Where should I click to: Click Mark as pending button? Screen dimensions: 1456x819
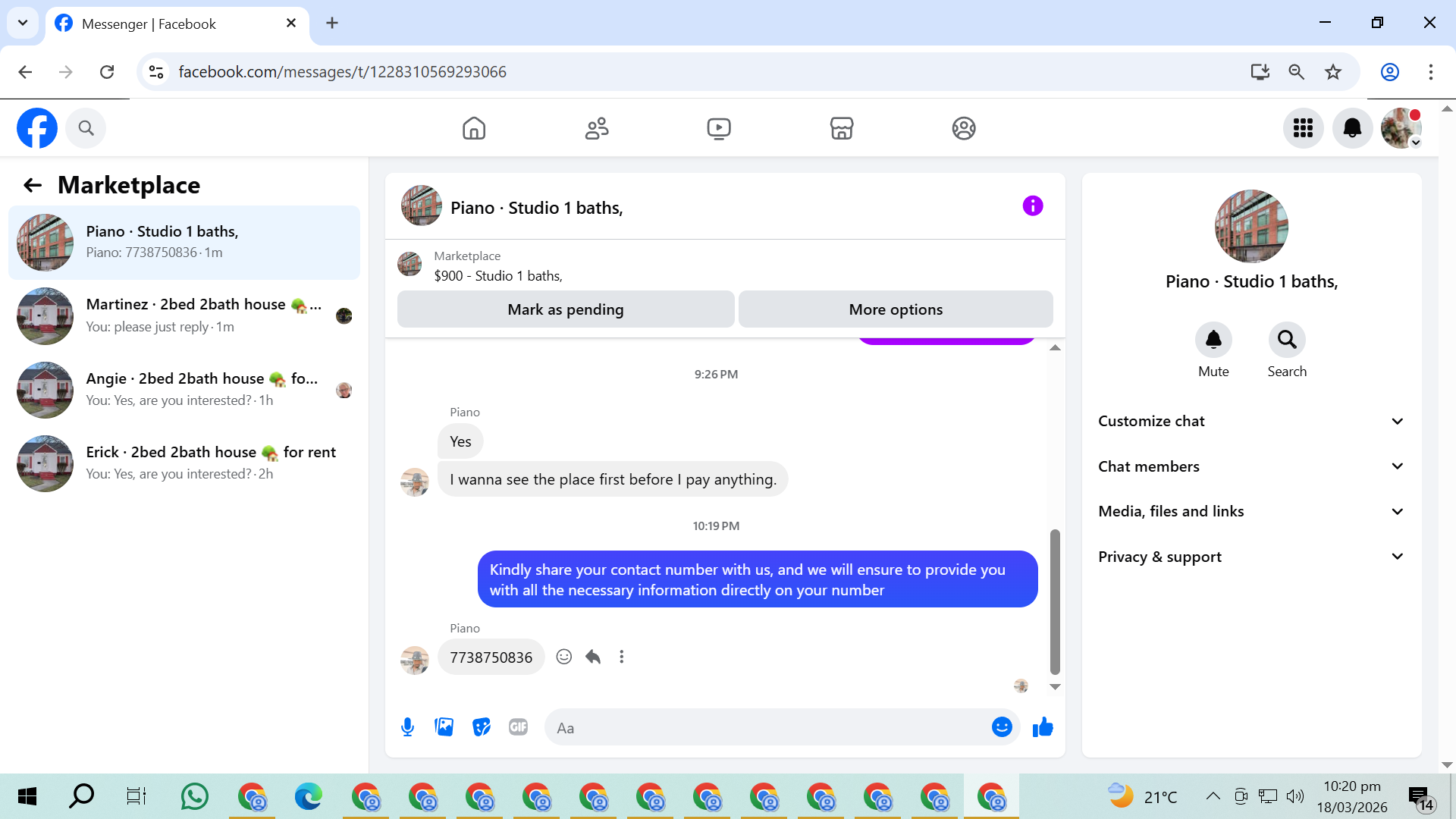point(565,309)
